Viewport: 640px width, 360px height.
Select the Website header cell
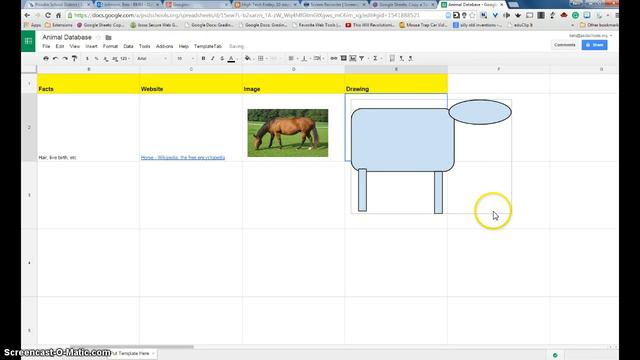(191, 84)
